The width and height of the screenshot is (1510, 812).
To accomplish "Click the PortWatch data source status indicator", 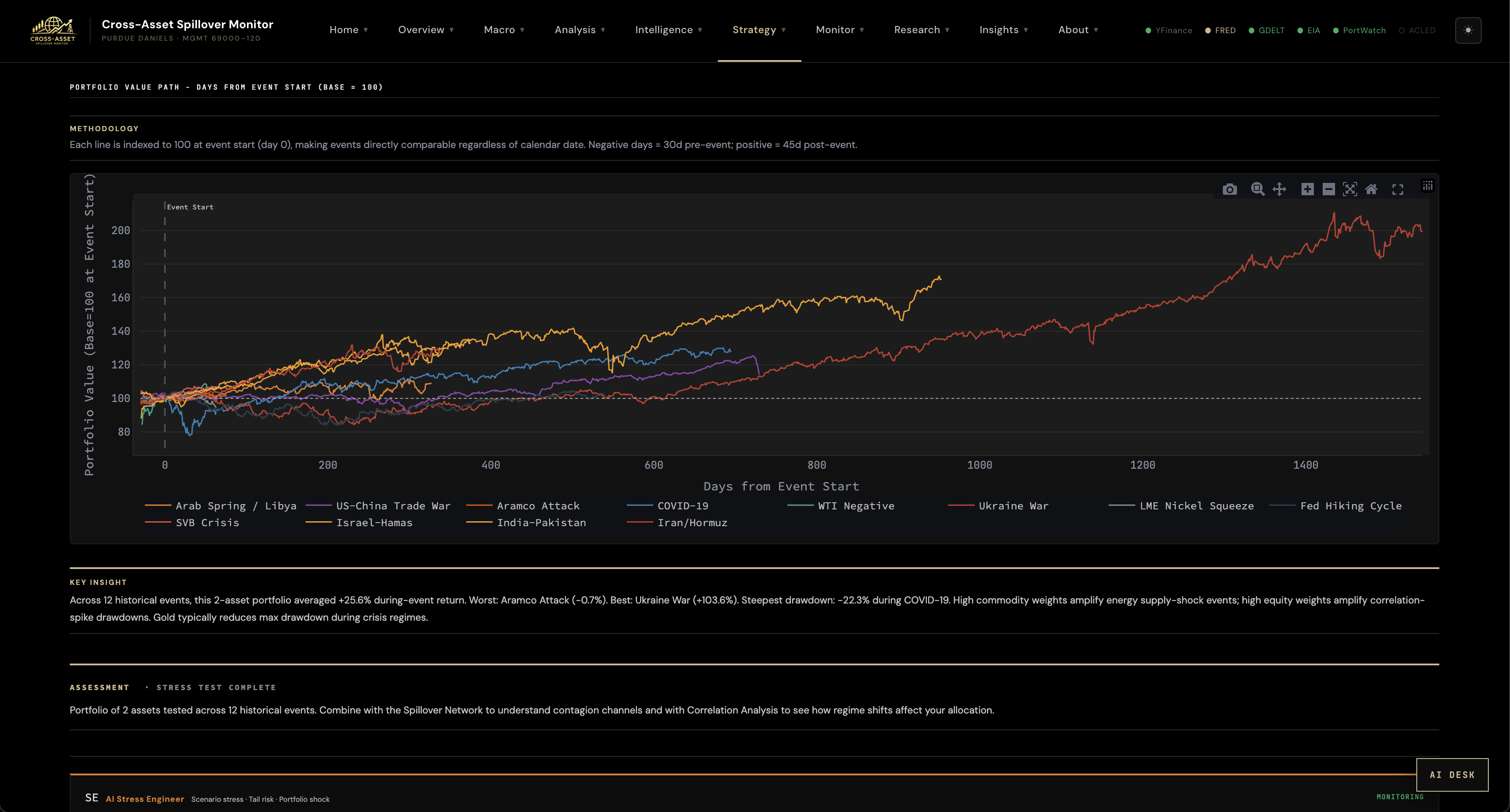I will (1359, 30).
